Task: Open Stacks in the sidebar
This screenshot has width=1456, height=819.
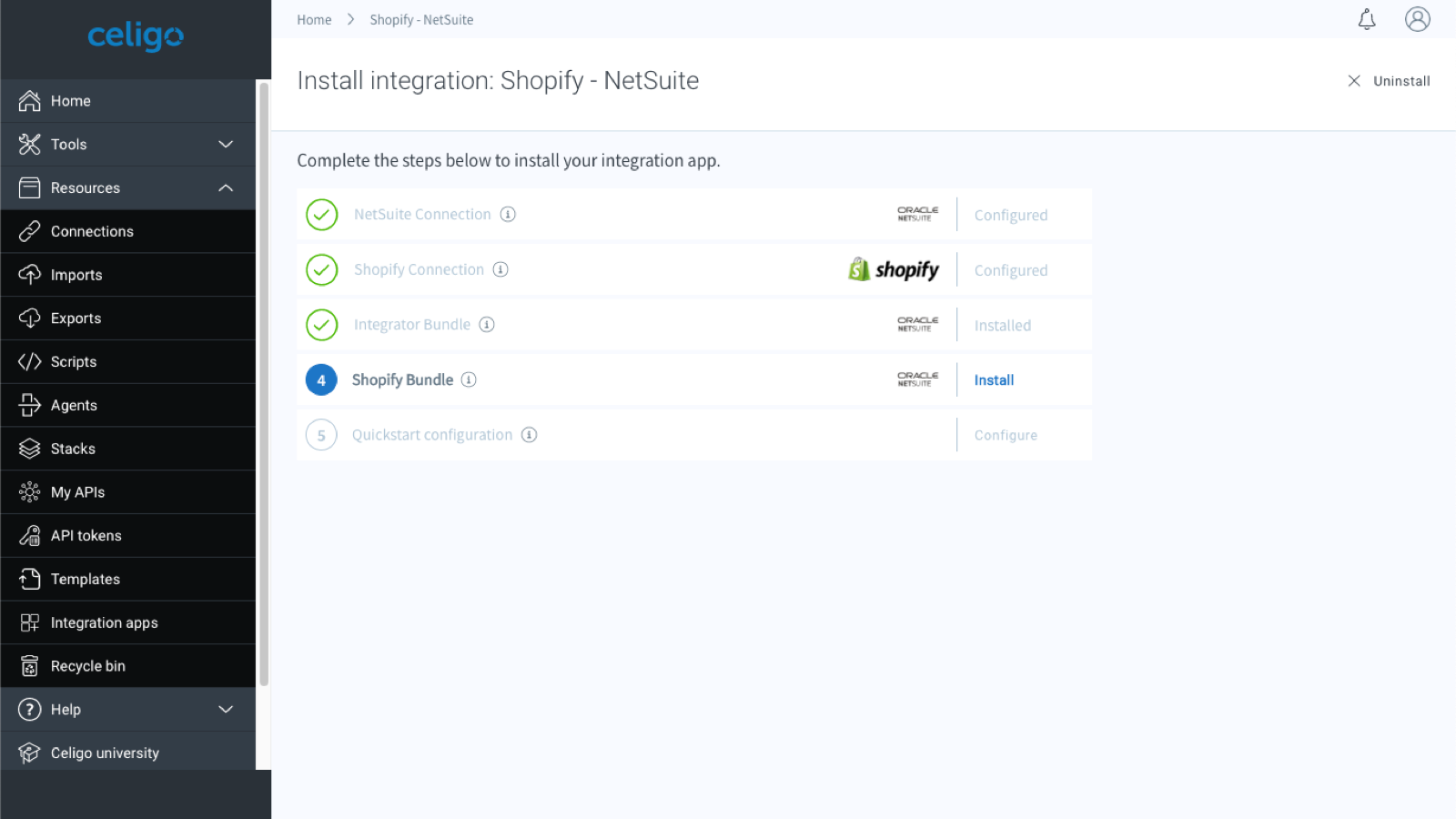Action: [x=128, y=449]
